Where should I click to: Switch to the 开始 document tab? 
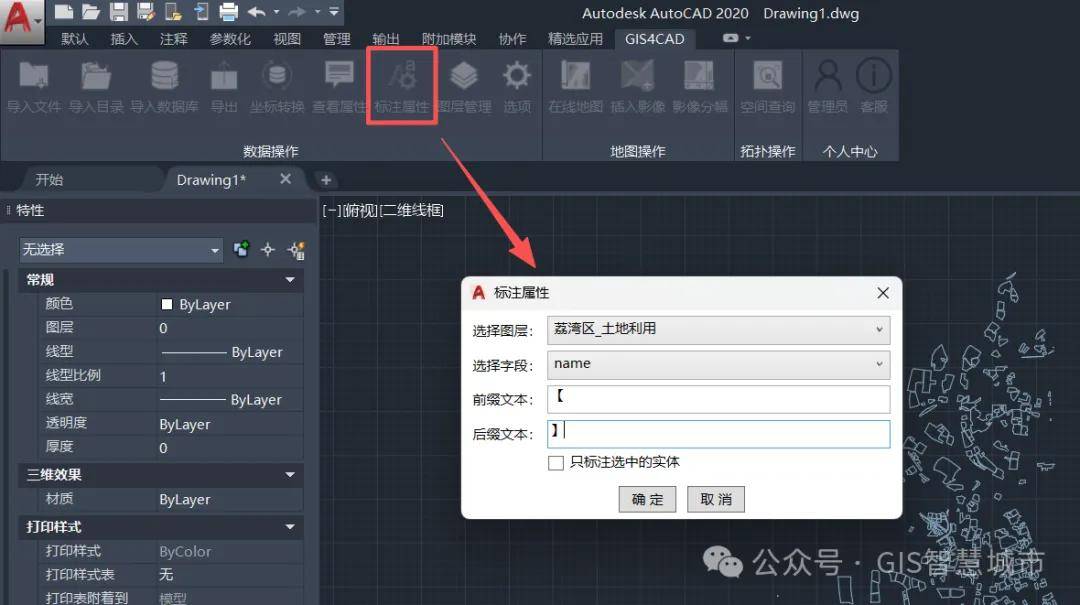point(49,180)
